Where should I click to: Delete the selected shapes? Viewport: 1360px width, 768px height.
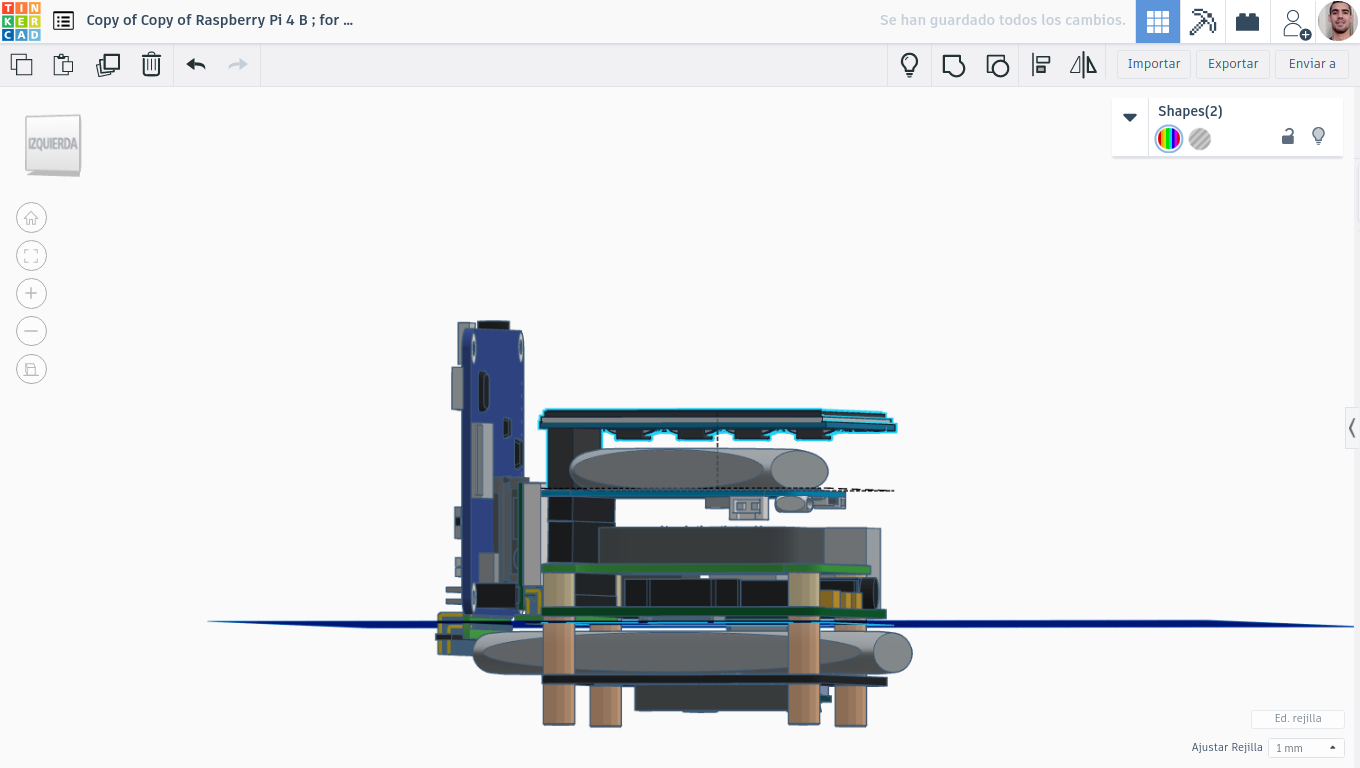pos(151,65)
